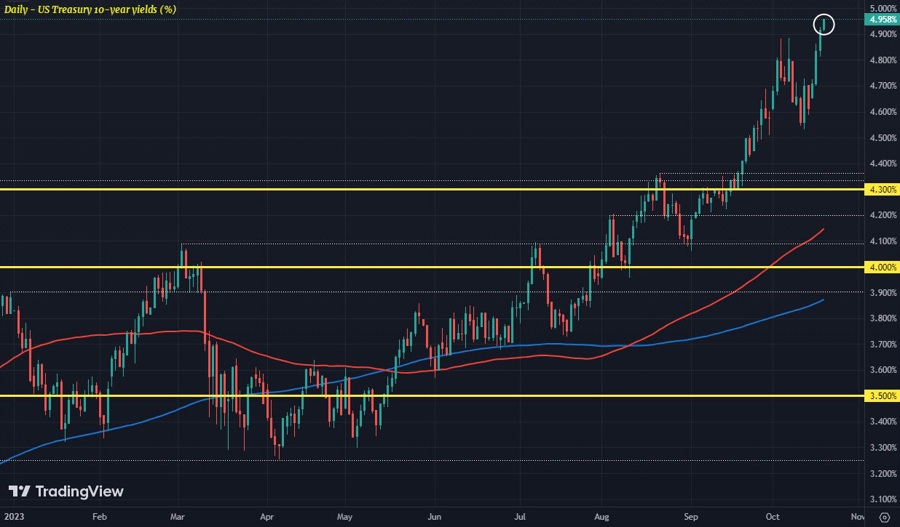Click the 3.300% price axis label
This screenshot has height=527, width=900.
(x=883, y=448)
